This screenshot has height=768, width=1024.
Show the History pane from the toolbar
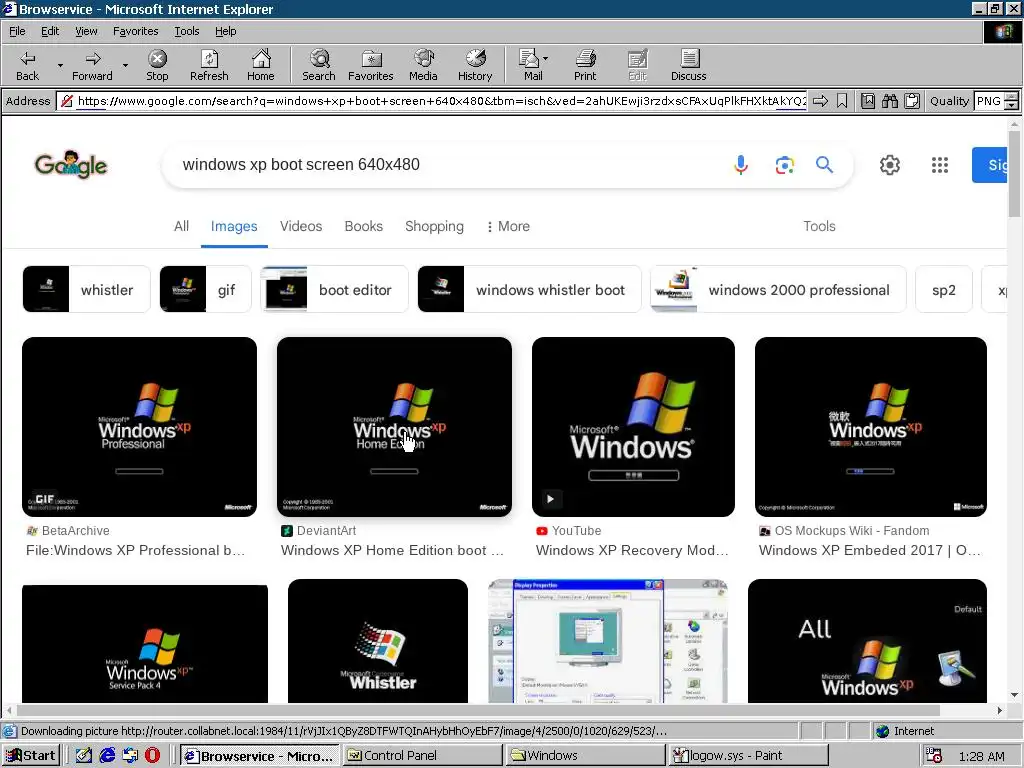475,65
